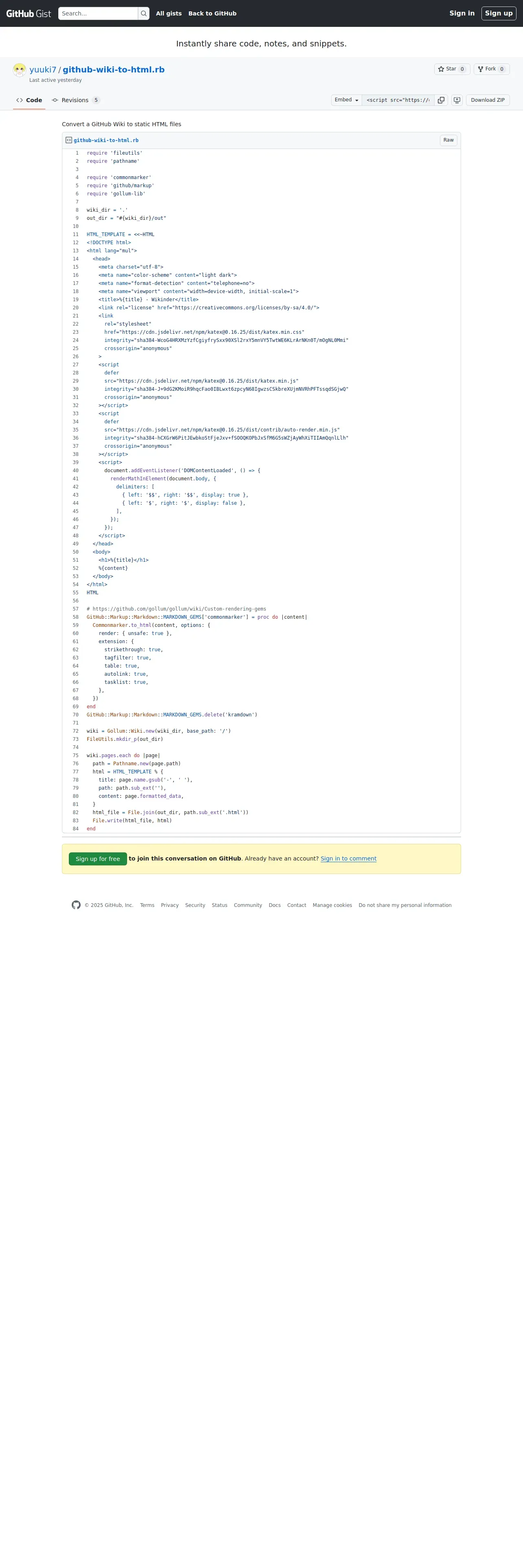View the Raw file

(x=448, y=140)
